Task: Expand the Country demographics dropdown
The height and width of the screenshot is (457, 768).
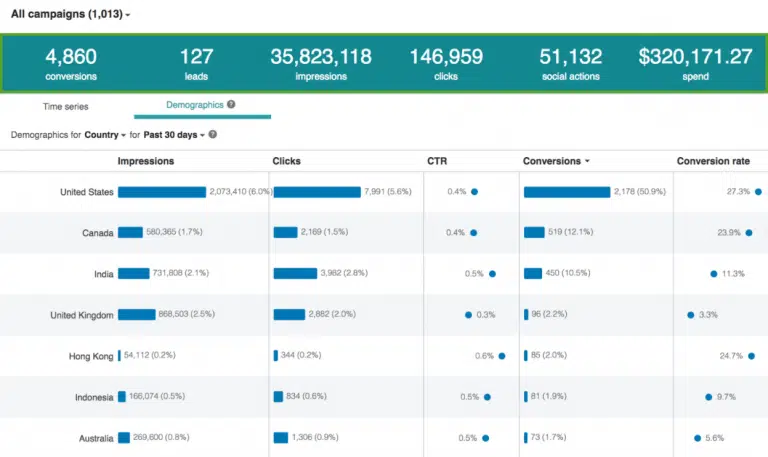Action: pyautogui.click(x=105, y=134)
